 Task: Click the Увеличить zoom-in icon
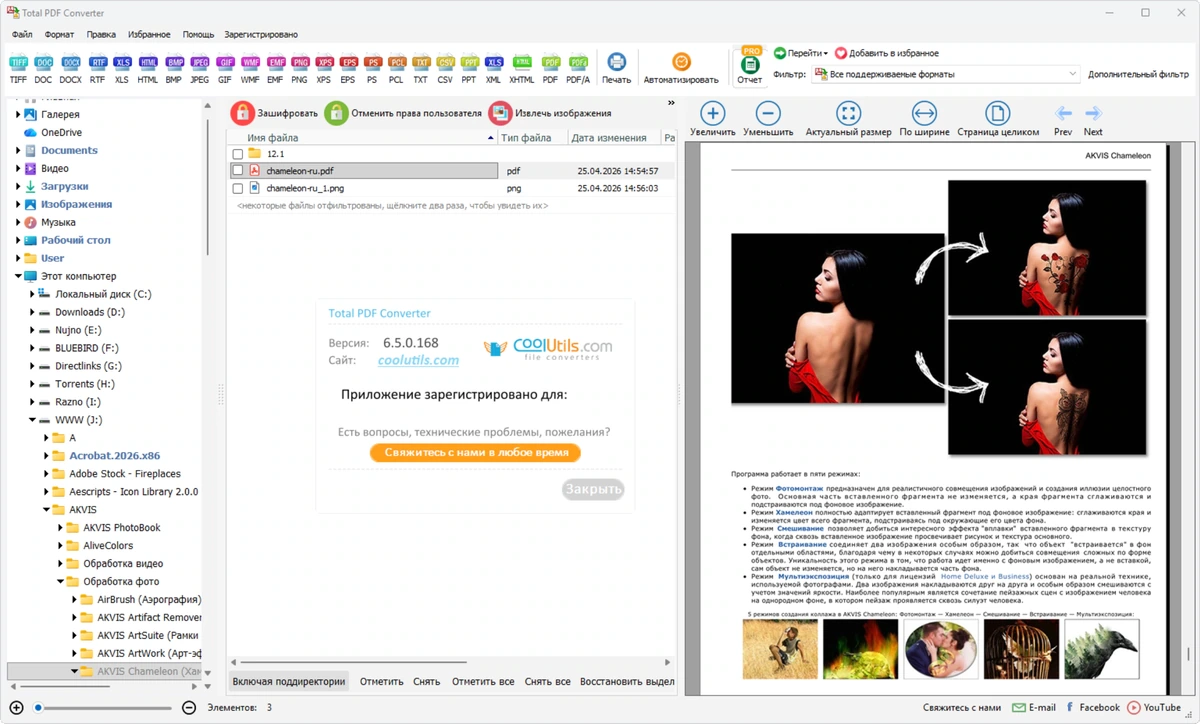[x=713, y=119]
